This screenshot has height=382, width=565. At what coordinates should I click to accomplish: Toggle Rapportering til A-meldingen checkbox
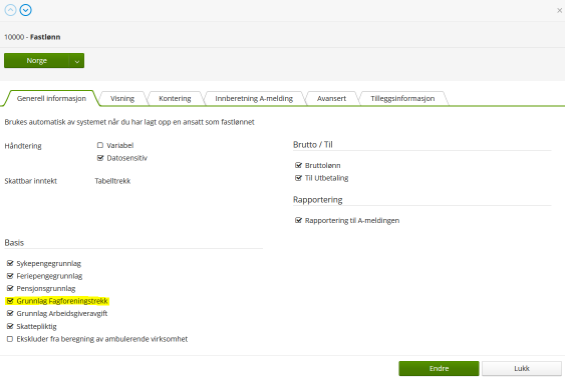point(298,220)
